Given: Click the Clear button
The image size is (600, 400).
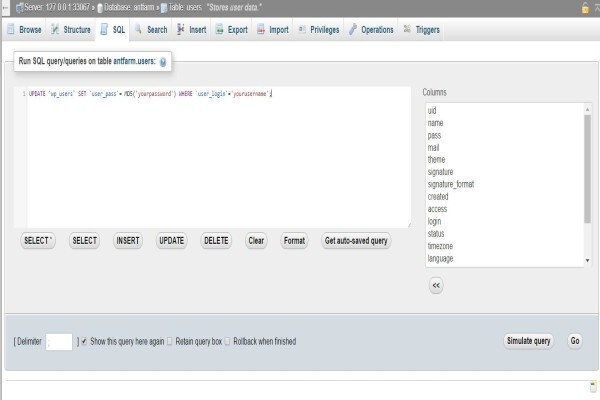Looking at the screenshot, I should (x=256, y=241).
